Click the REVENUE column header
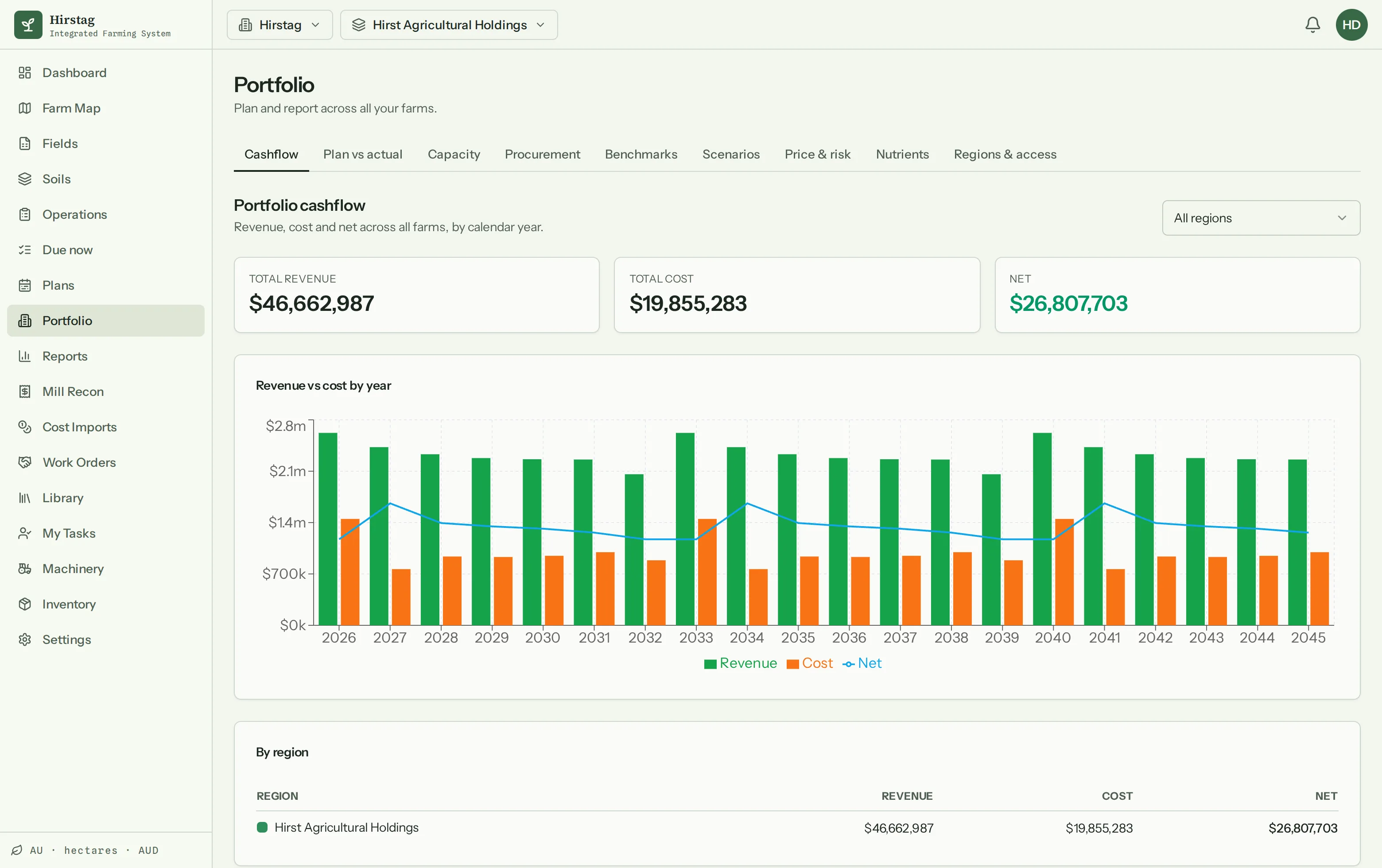Screen dimensions: 1382x868 click(906, 796)
